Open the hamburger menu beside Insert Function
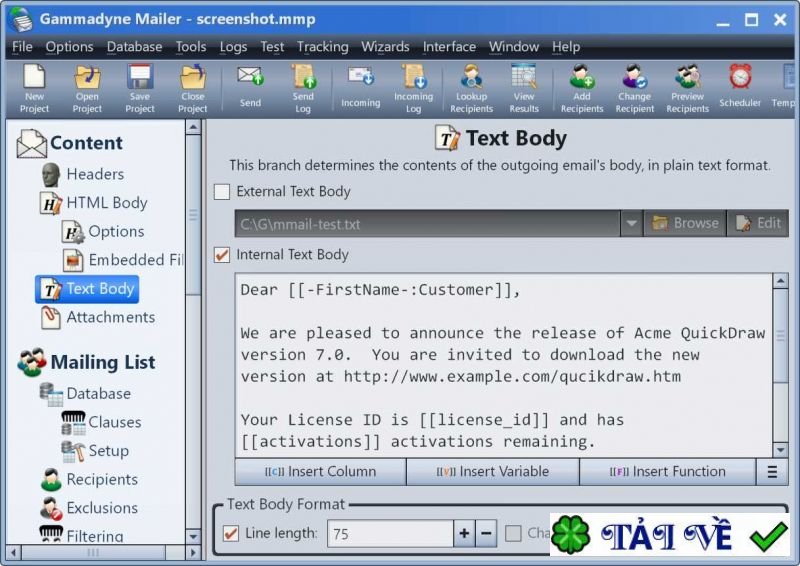The width and height of the screenshot is (800, 566). coord(772,472)
